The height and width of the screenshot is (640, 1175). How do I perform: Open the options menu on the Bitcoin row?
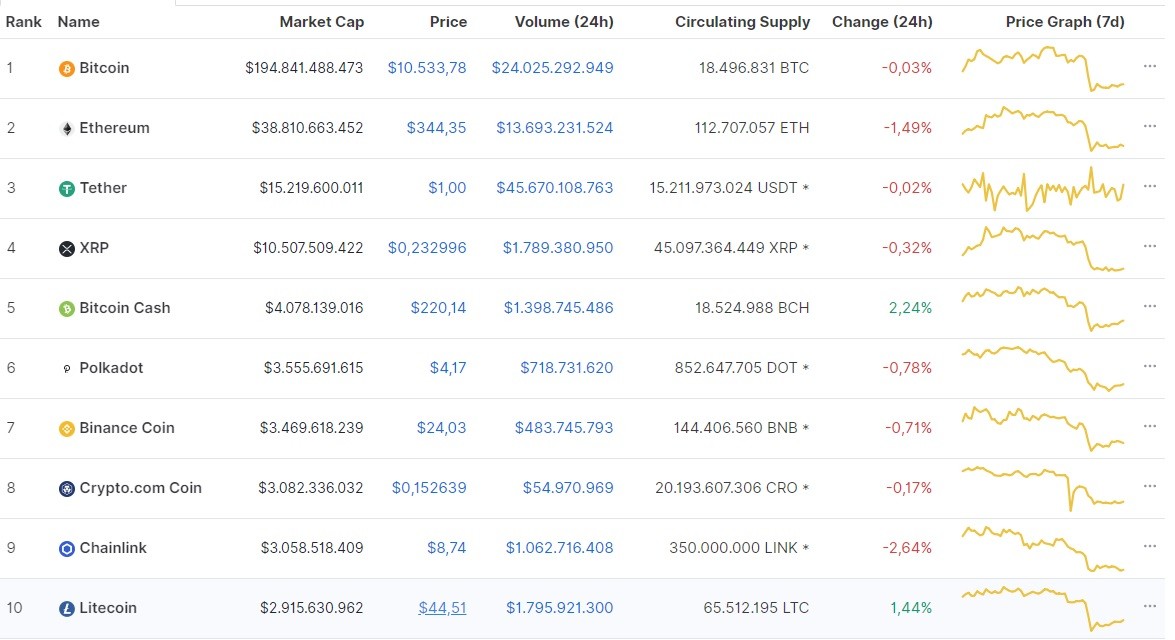[1151, 68]
